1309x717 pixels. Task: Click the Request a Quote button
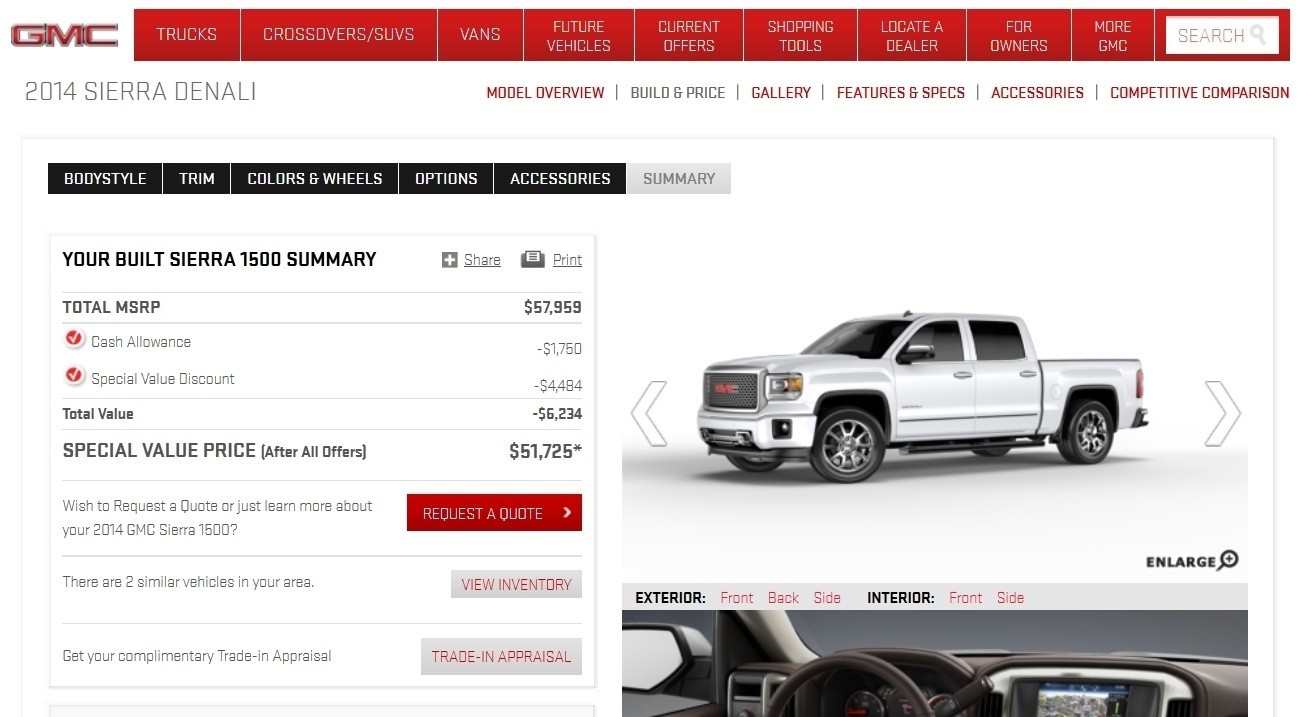(494, 513)
